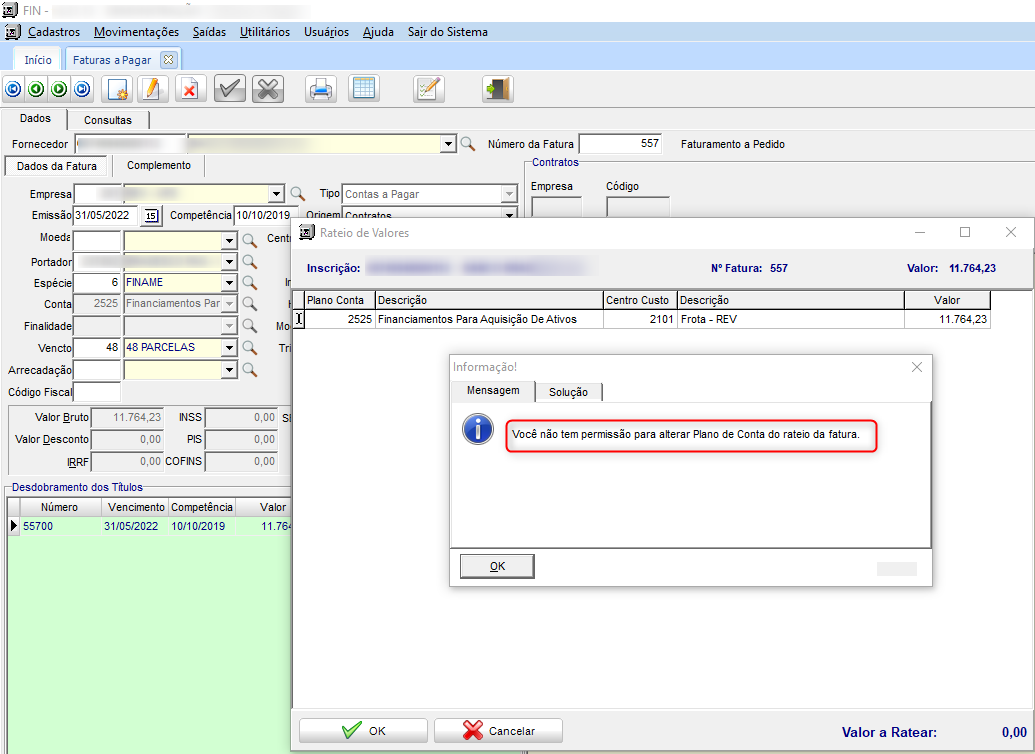Expand the Fornecedor dropdown list
Screen dimensions: 1035x754
tap(448, 145)
